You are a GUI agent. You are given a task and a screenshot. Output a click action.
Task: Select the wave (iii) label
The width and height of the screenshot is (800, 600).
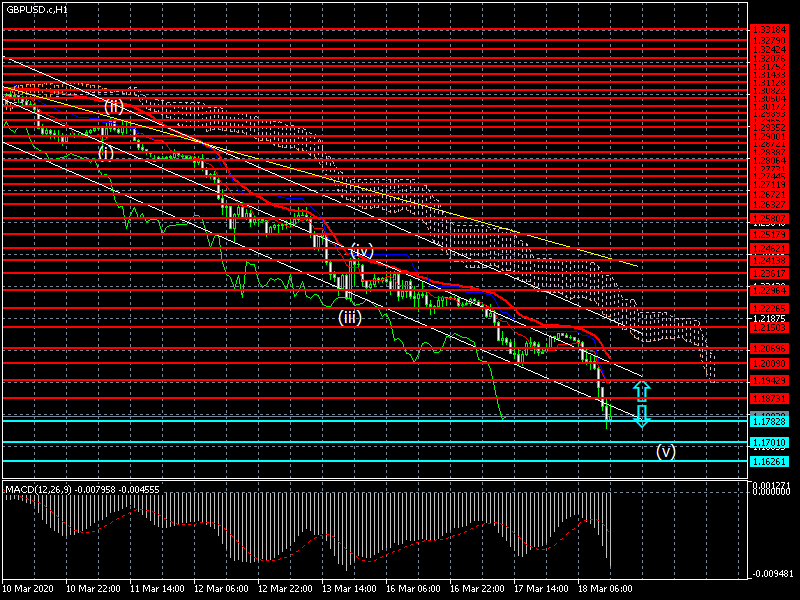point(349,318)
